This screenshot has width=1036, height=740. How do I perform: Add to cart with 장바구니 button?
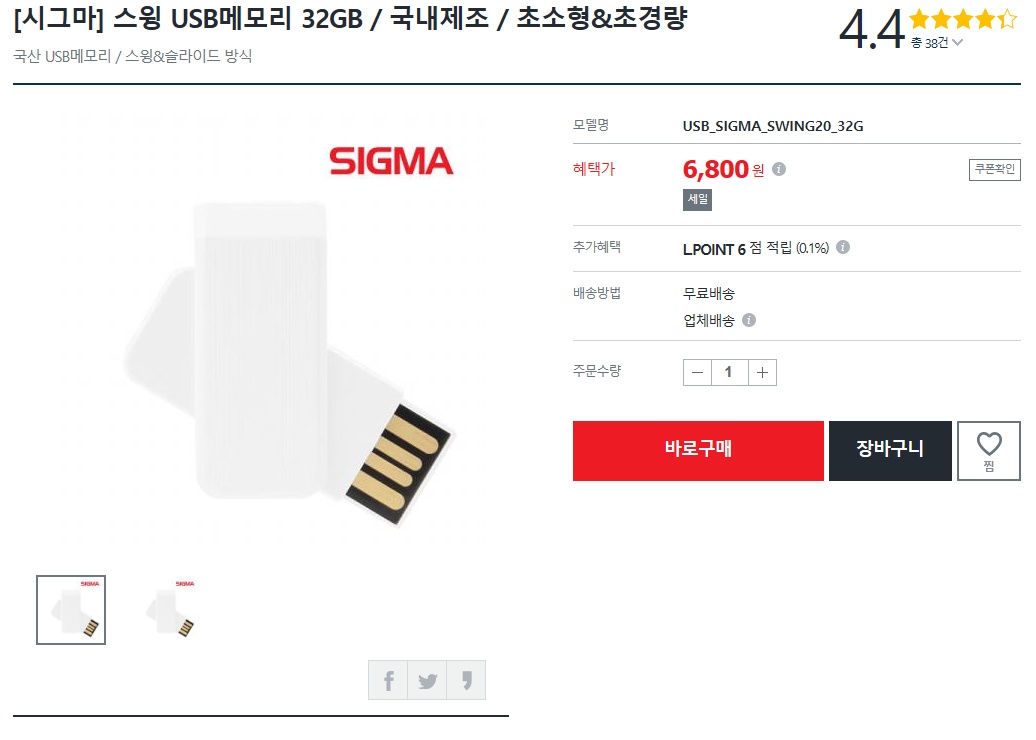pyautogui.click(x=890, y=451)
